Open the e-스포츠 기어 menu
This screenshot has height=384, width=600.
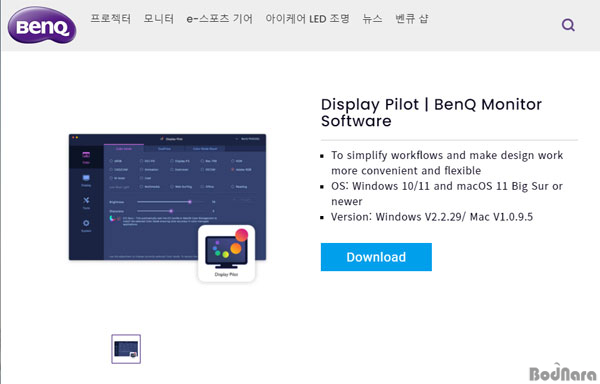click(x=220, y=18)
